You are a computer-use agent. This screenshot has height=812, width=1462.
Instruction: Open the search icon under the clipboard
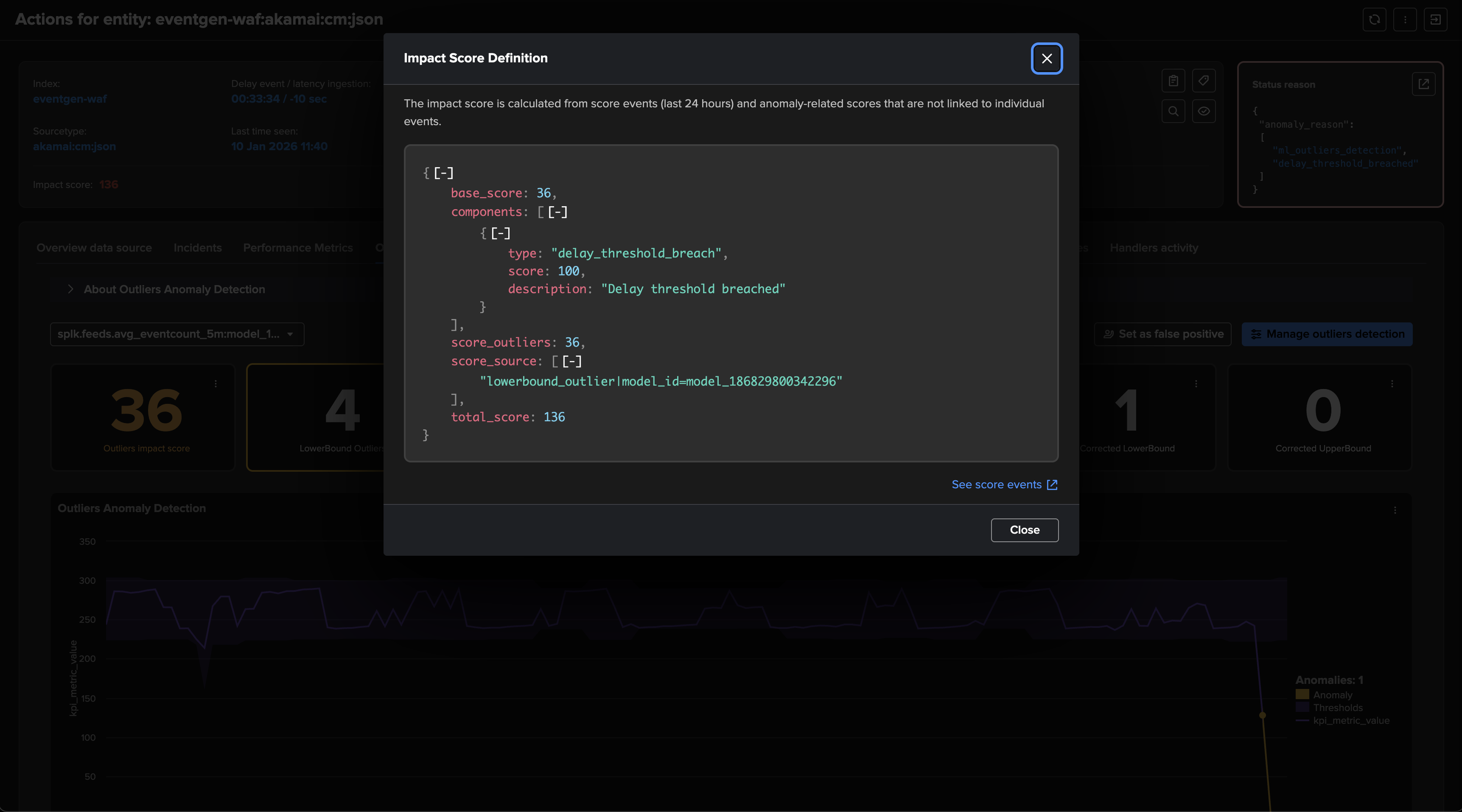point(1174,111)
